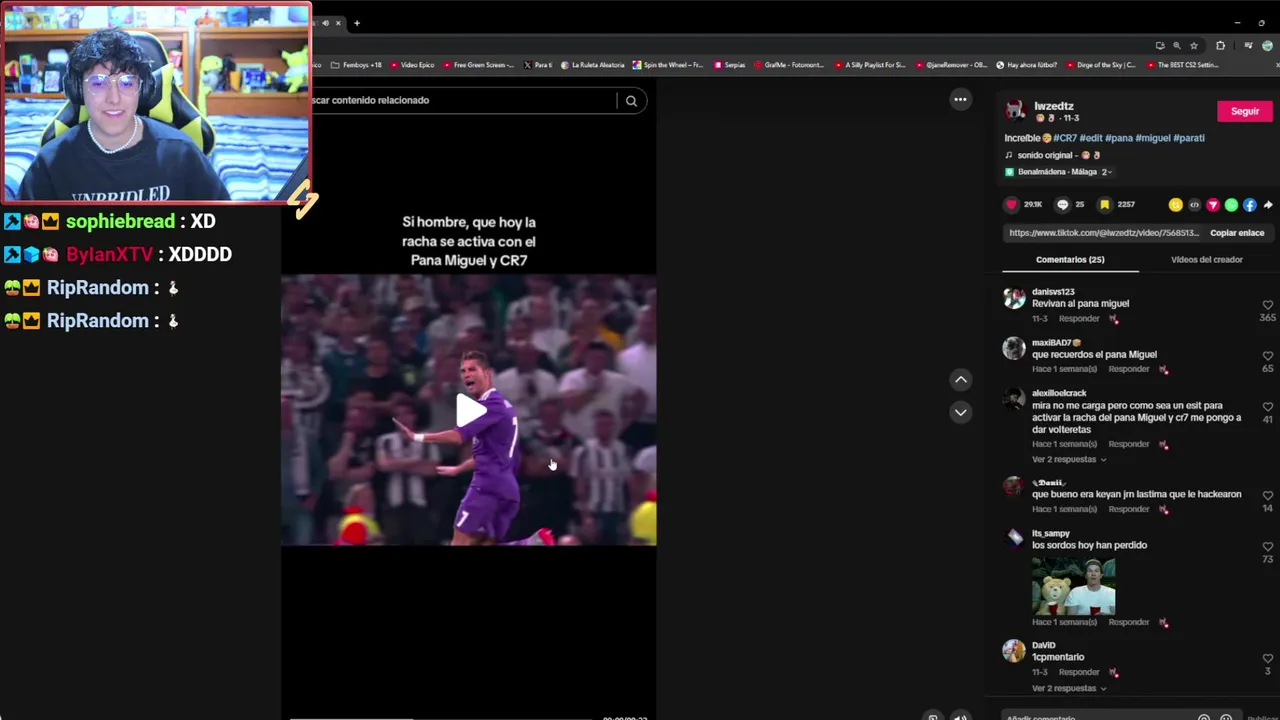
Task: Share video on WhatsApp
Action: tap(1231, 205)
